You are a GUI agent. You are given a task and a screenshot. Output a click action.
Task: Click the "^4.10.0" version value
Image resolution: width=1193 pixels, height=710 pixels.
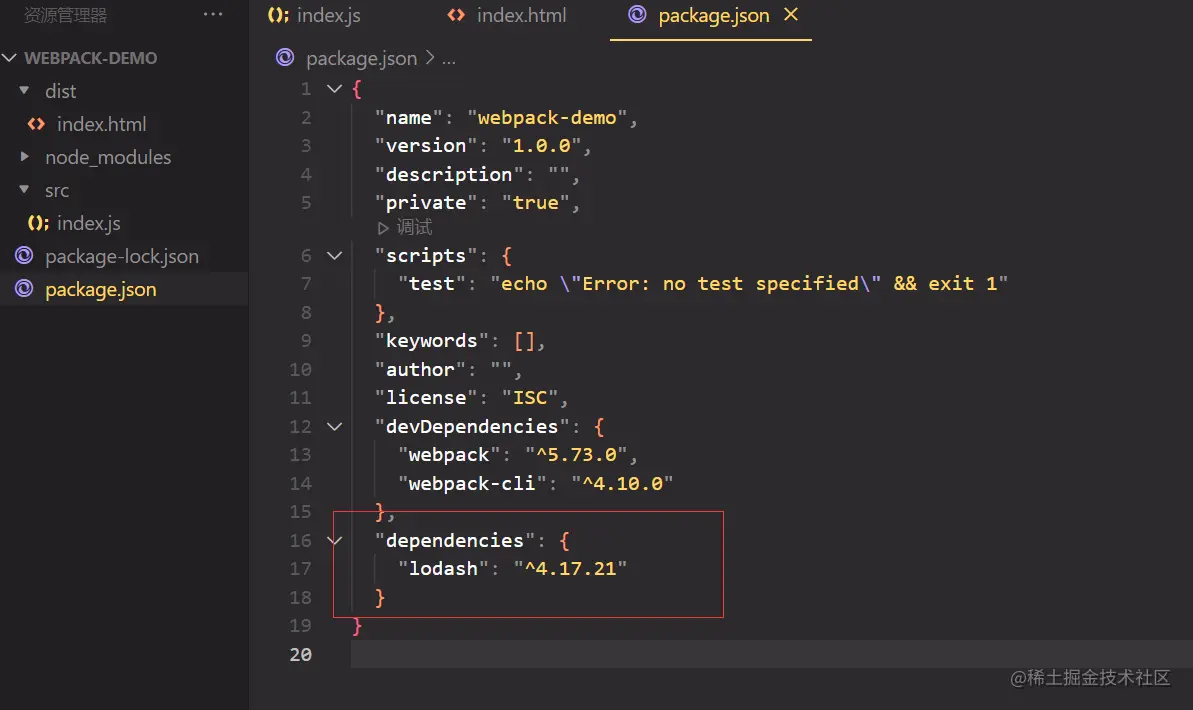(622, 483)
